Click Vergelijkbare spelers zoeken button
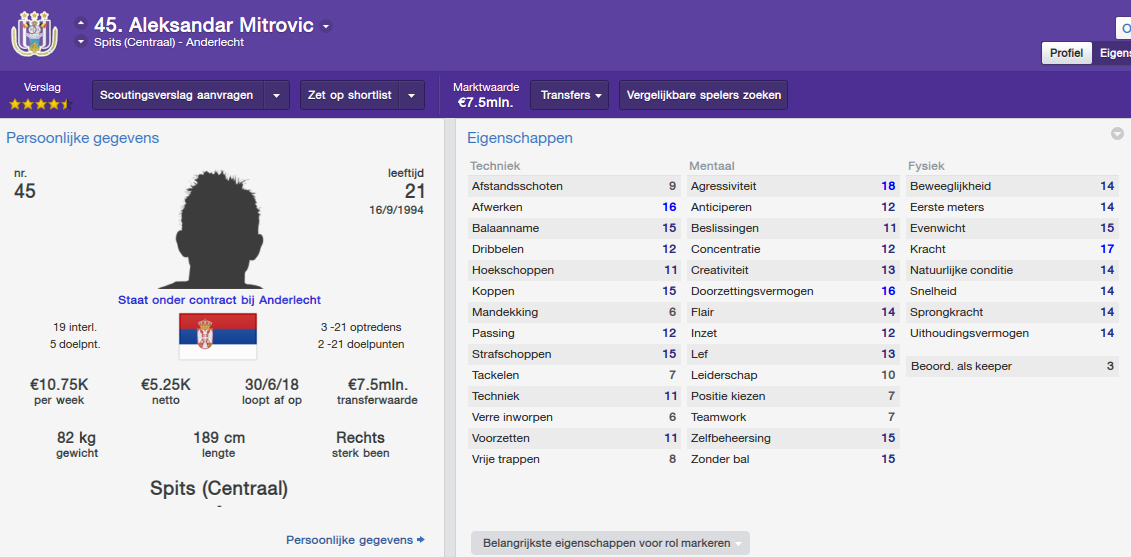Image resolution: width=1131 pixels, height=557 pixels. tap(703, 96)
